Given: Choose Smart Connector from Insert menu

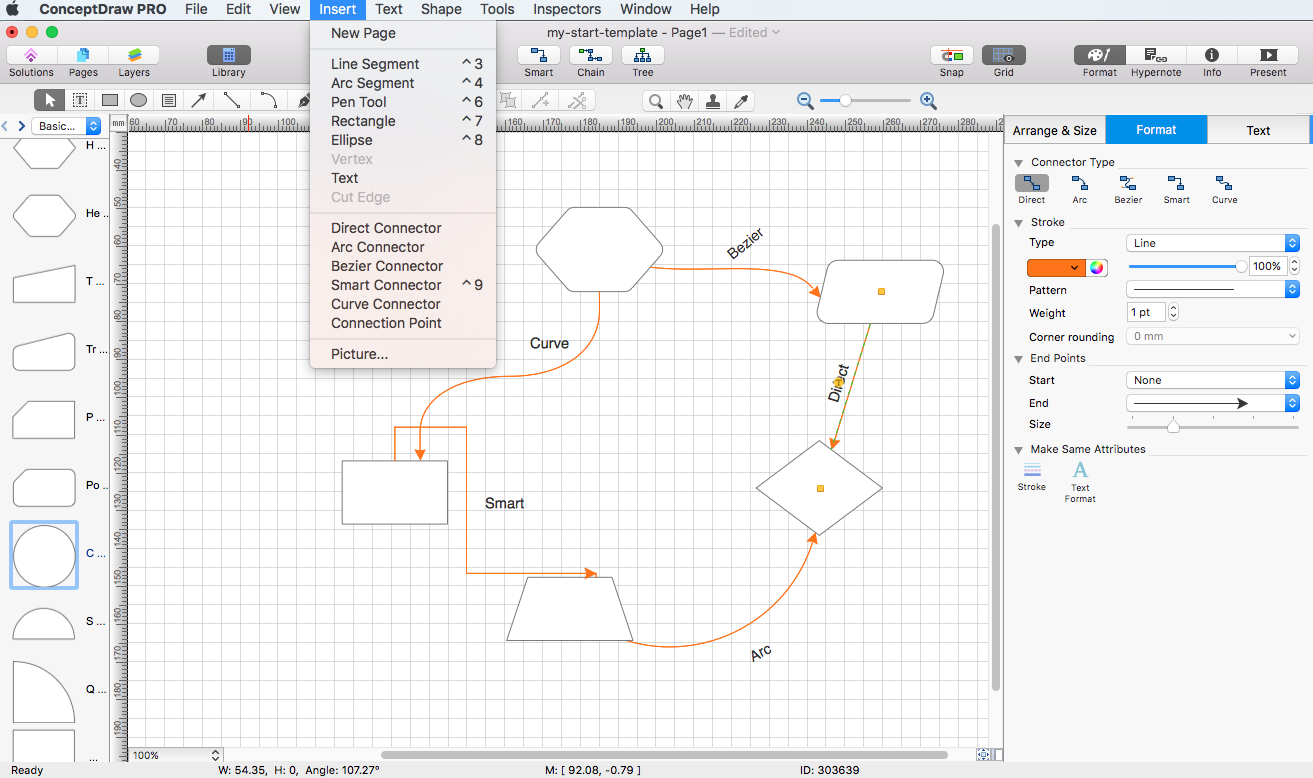Looking at the screenshot, I should [386, 285].
